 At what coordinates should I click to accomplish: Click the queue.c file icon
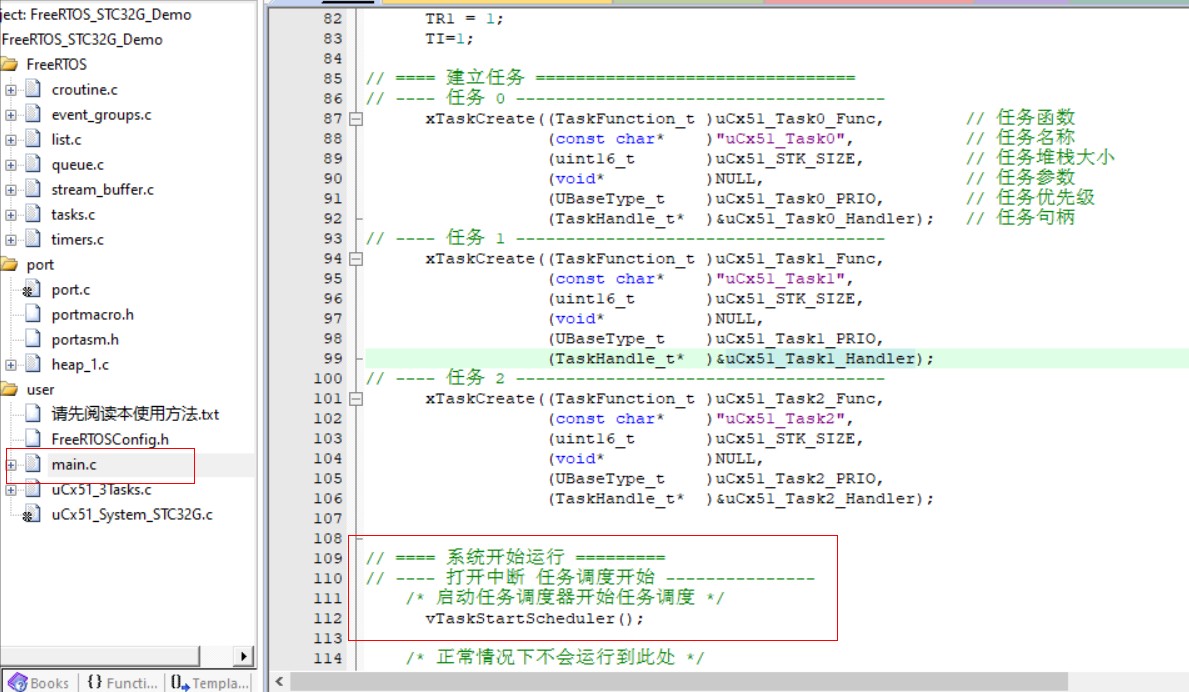(33, 164)
